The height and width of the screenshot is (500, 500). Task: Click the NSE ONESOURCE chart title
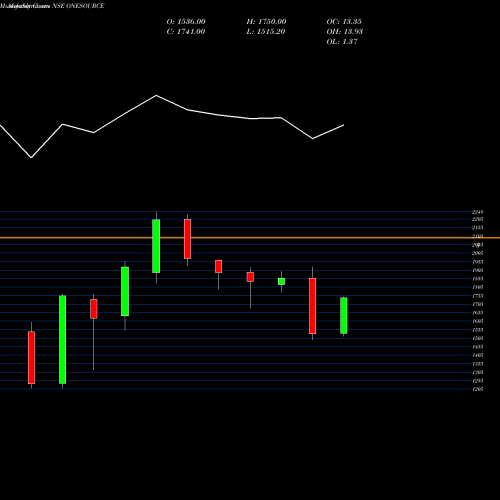click(x=78, y=6)
